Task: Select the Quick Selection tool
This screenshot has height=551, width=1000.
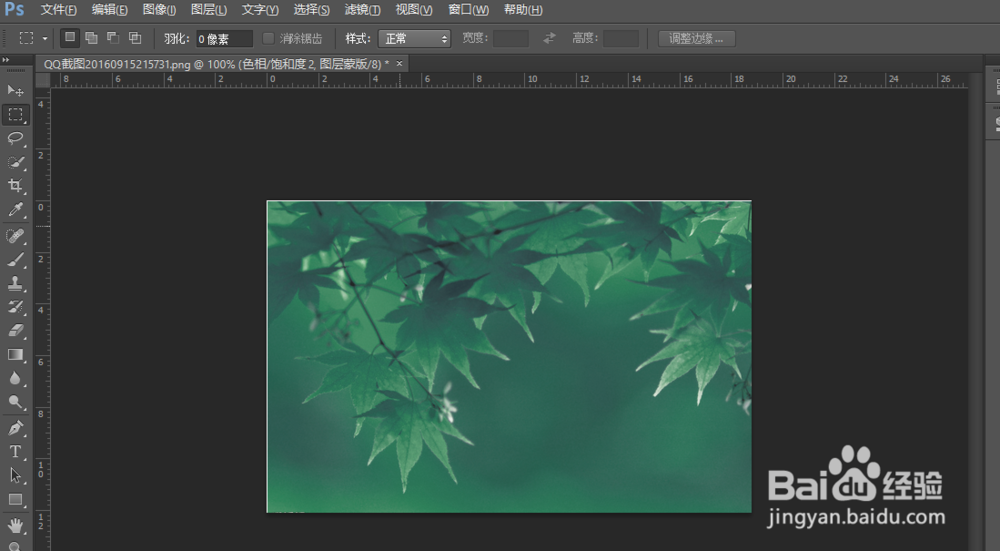Action: (15, 162)
